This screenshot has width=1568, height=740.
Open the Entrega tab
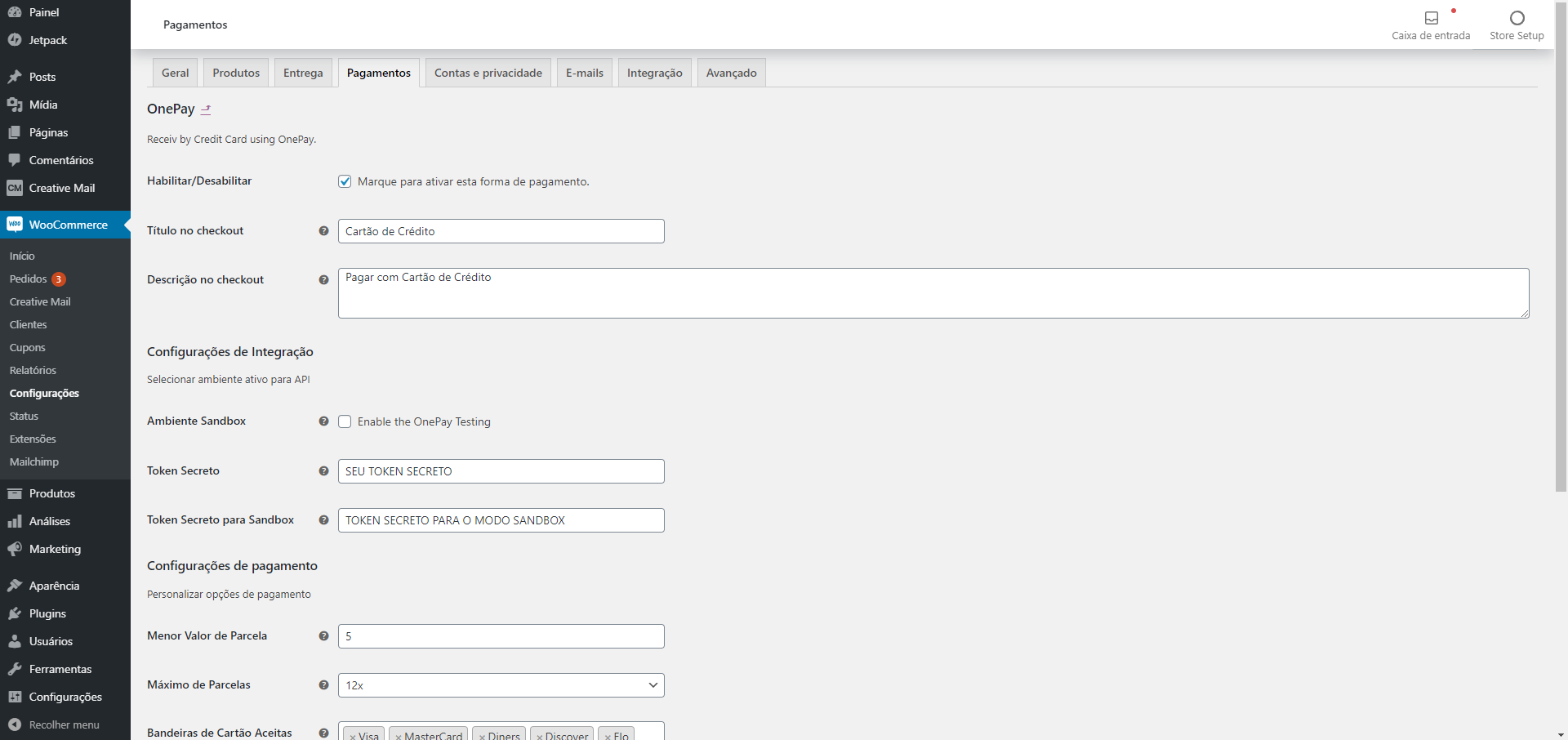303,73
